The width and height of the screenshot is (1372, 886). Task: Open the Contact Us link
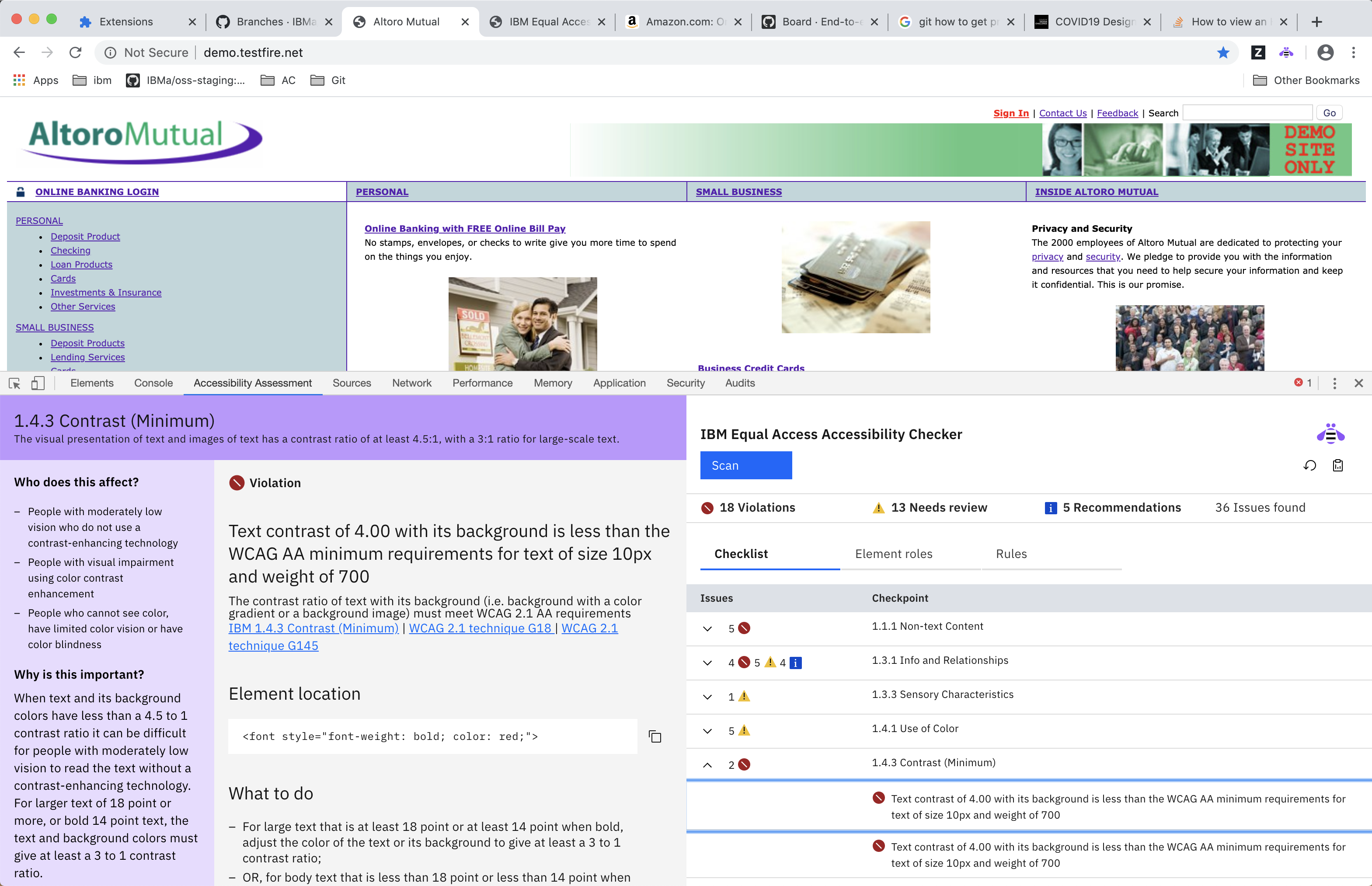pos(1062,113)
